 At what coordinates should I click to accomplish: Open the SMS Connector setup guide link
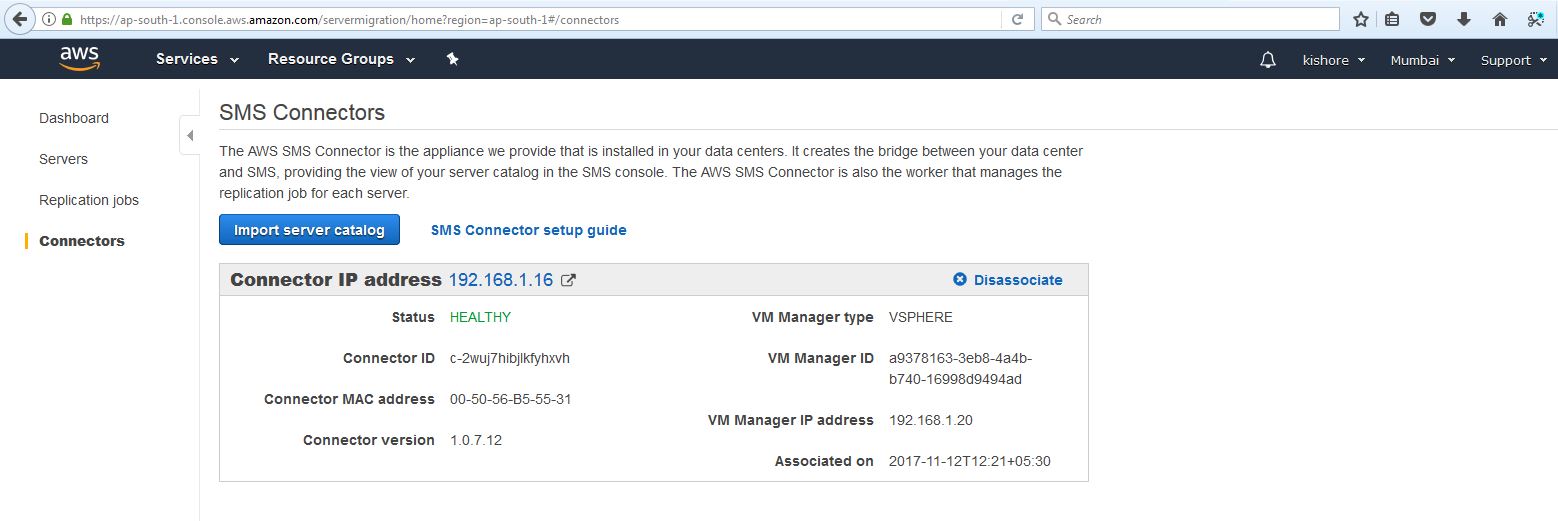[528, 230]
